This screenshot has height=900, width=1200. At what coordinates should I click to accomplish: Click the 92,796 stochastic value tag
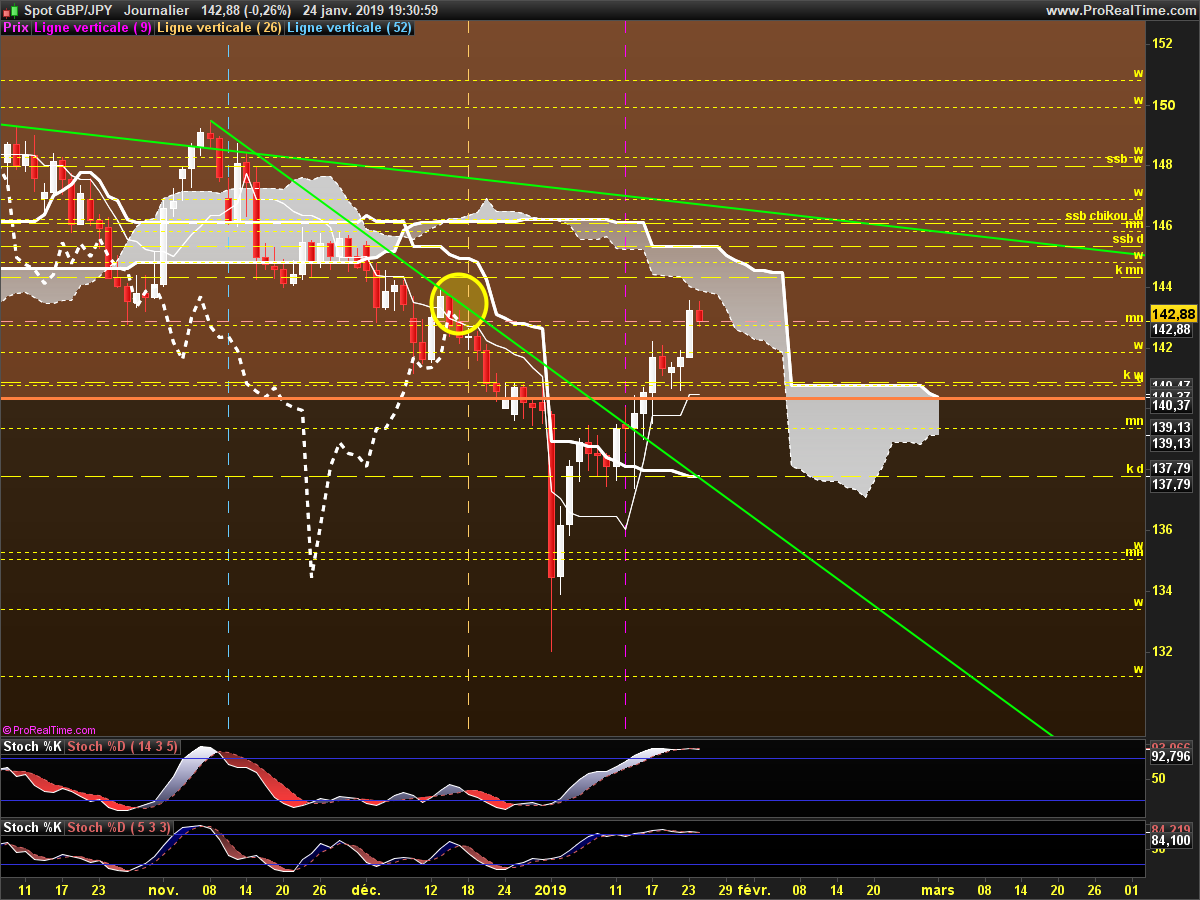pyautogui.click(x=1171, y=757)
